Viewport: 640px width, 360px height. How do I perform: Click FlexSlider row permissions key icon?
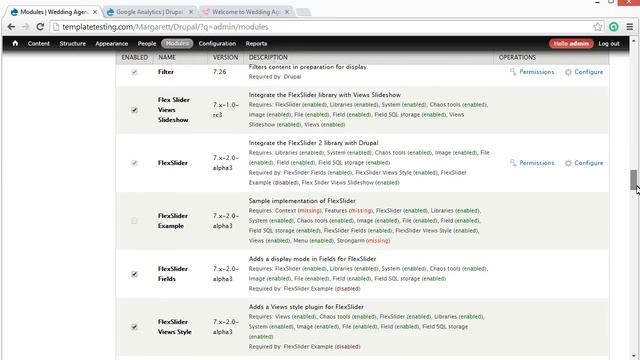pyautogui.click(x=513, y=163)
